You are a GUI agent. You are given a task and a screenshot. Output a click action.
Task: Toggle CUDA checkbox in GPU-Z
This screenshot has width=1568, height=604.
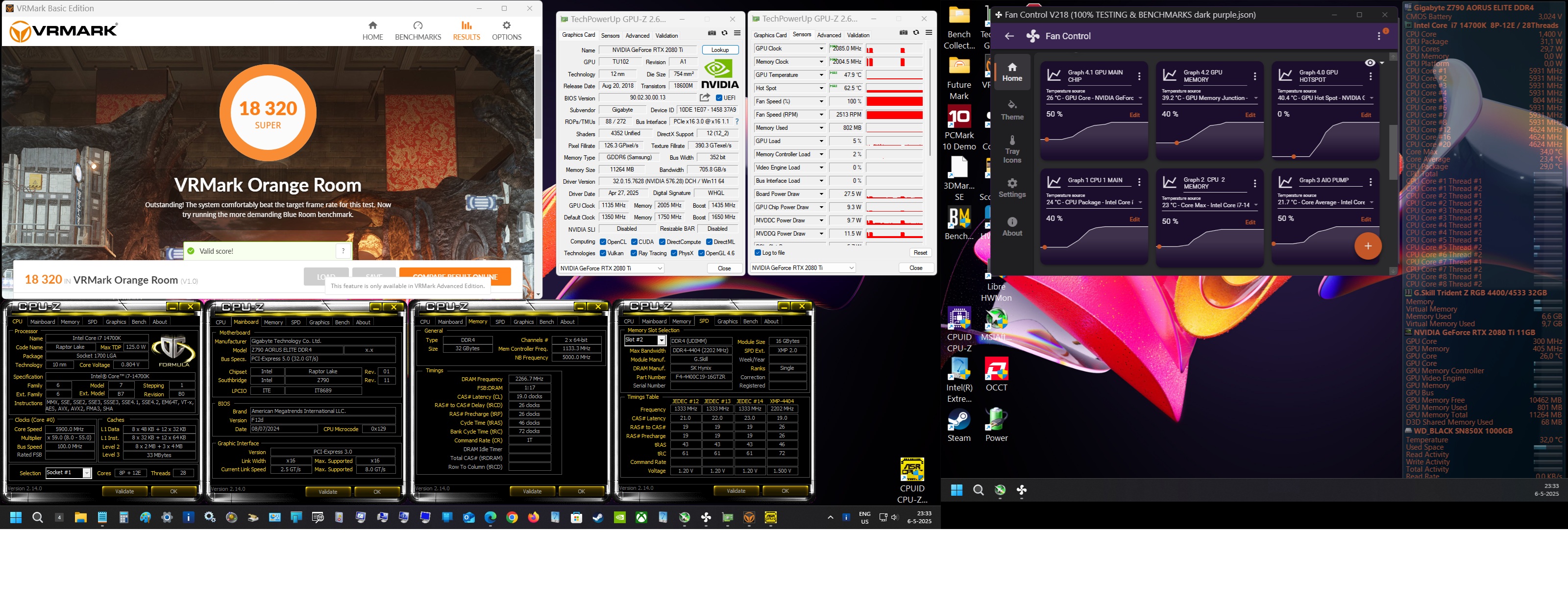pyautogui.click(x=634, y=242)
